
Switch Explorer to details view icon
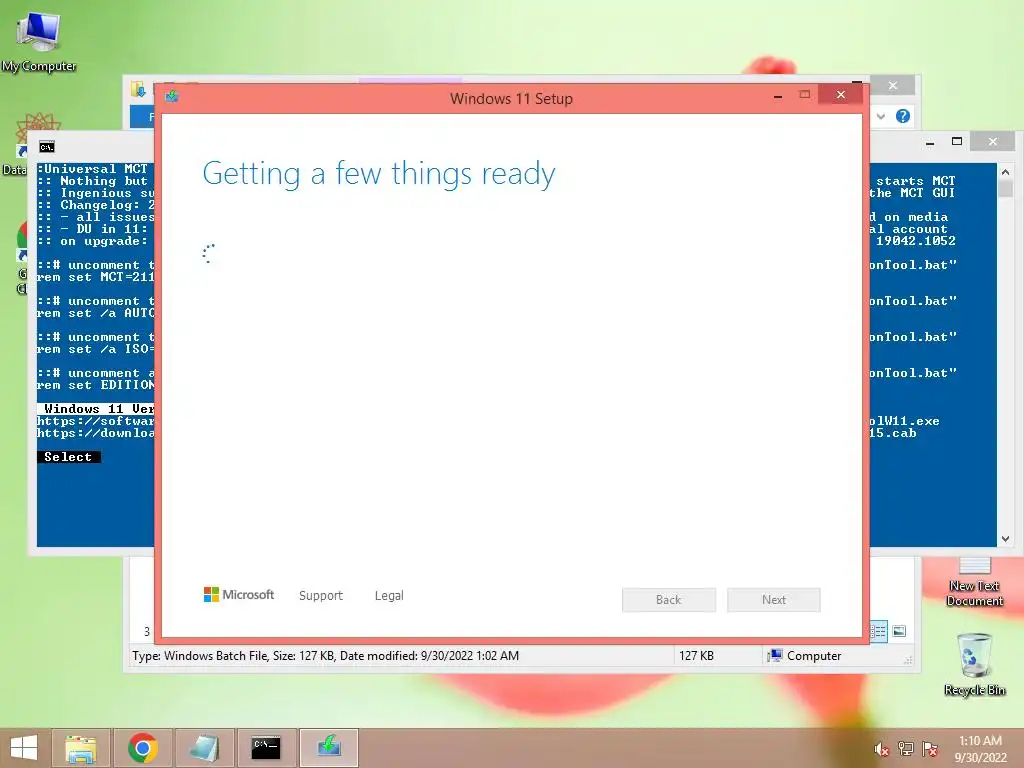[x=878, y=631]
